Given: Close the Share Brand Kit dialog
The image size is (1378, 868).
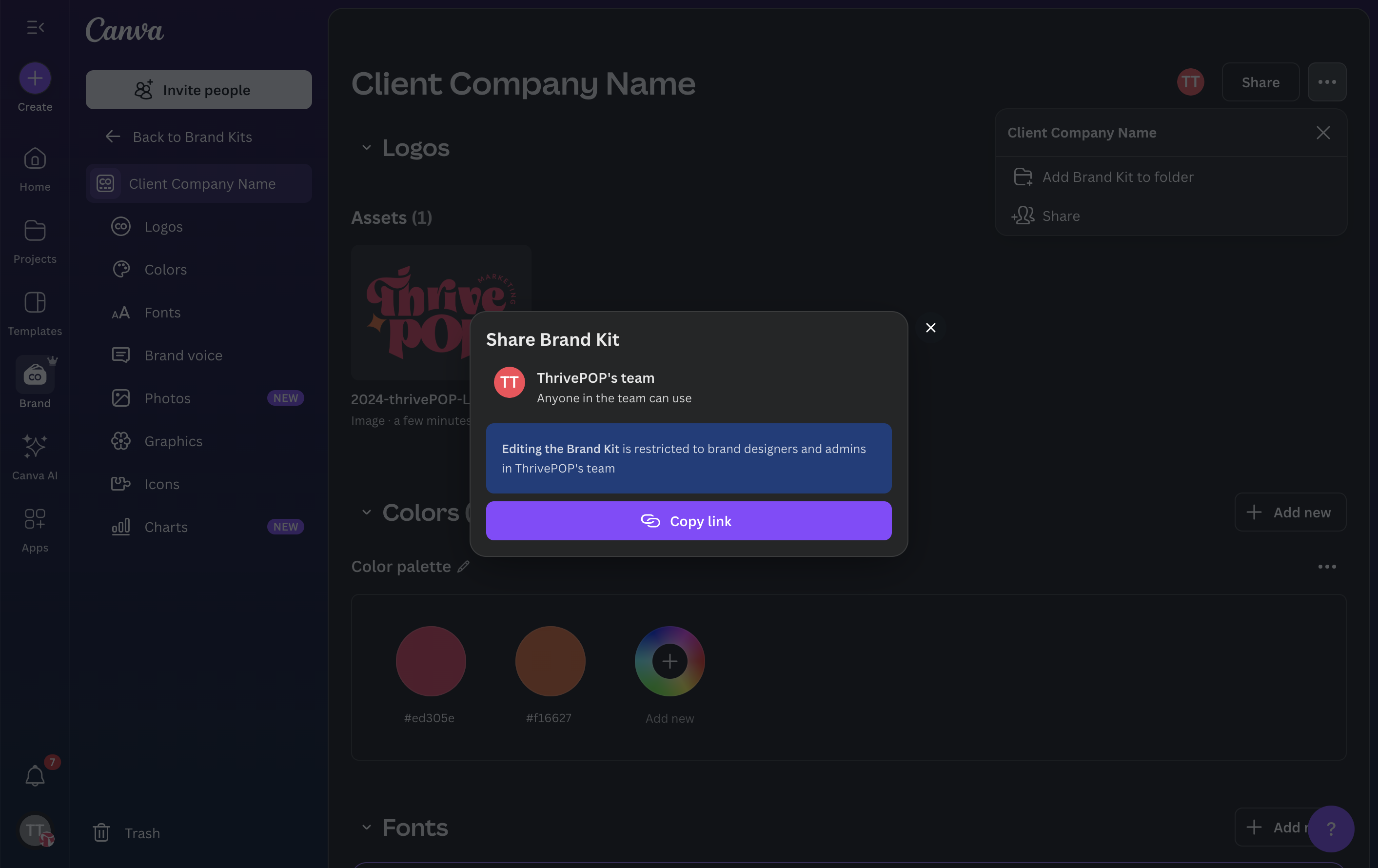Looking at the screenshot, I should pyautogui.click(x=930, y=328).
